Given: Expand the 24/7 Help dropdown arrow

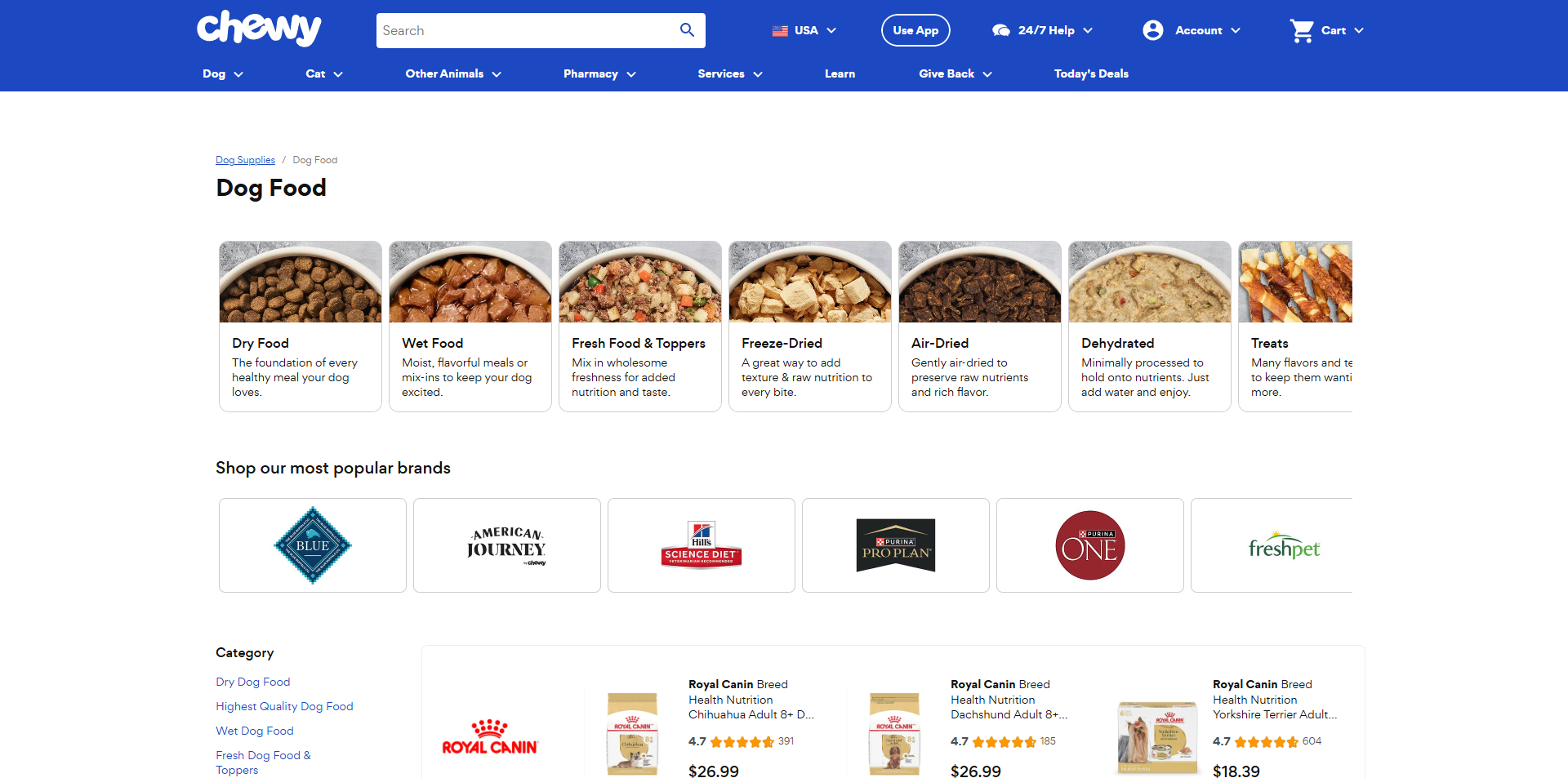Looking at the screenshot, I should click(x=1088, y=30).
